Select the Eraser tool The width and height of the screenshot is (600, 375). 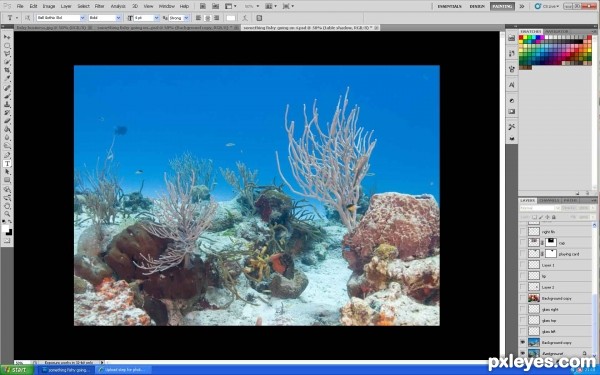7,122
